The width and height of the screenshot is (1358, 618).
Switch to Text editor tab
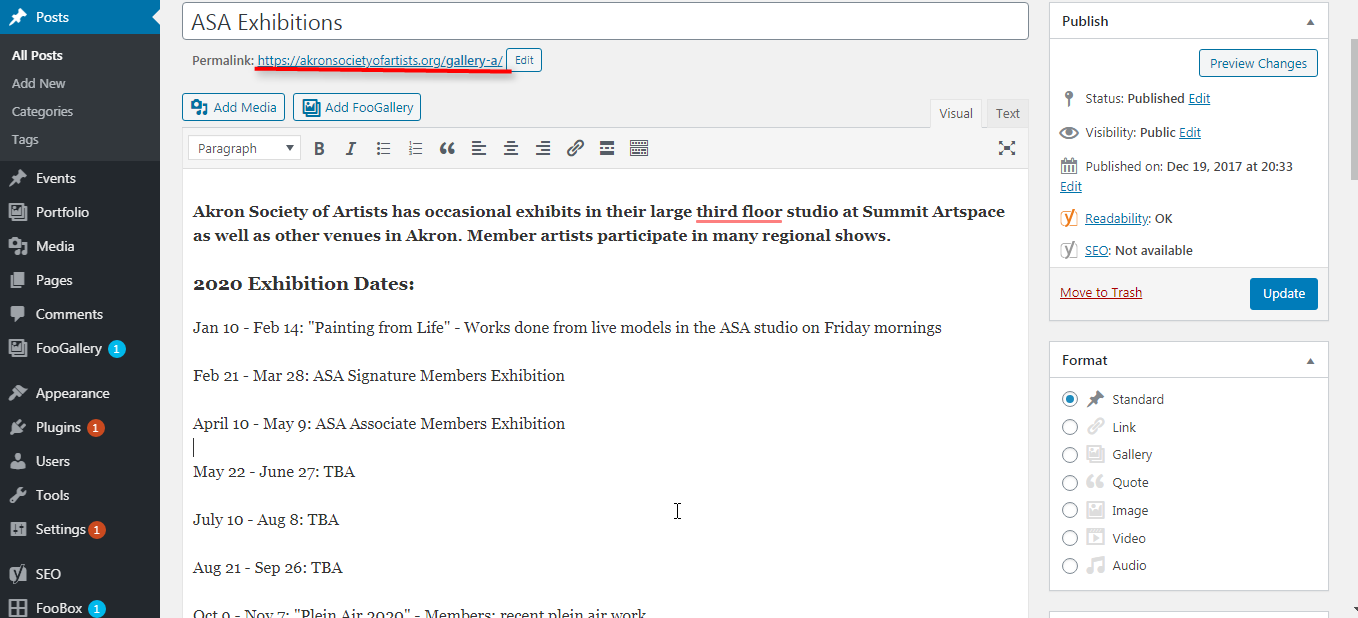click(x=1008, y=113)
